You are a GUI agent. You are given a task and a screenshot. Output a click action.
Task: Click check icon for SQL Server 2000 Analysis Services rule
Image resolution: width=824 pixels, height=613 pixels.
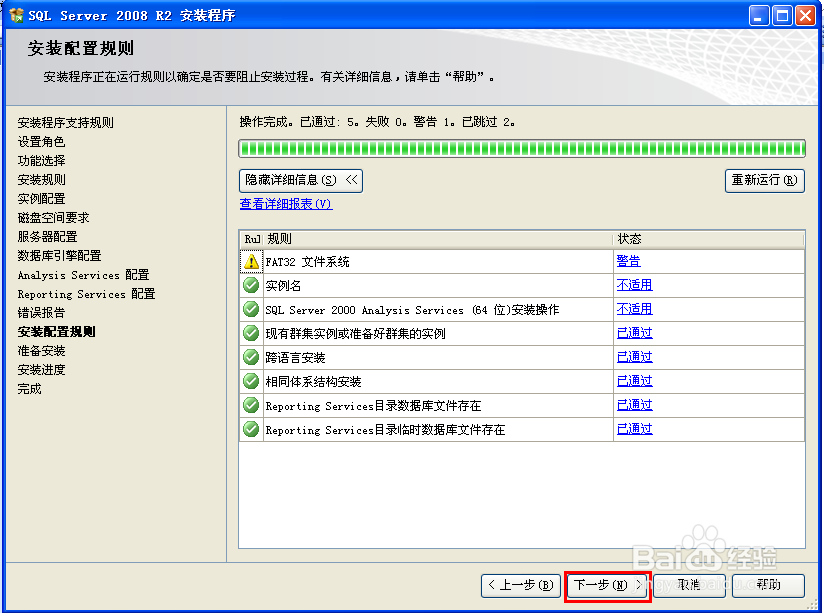(x=250, y=309)
